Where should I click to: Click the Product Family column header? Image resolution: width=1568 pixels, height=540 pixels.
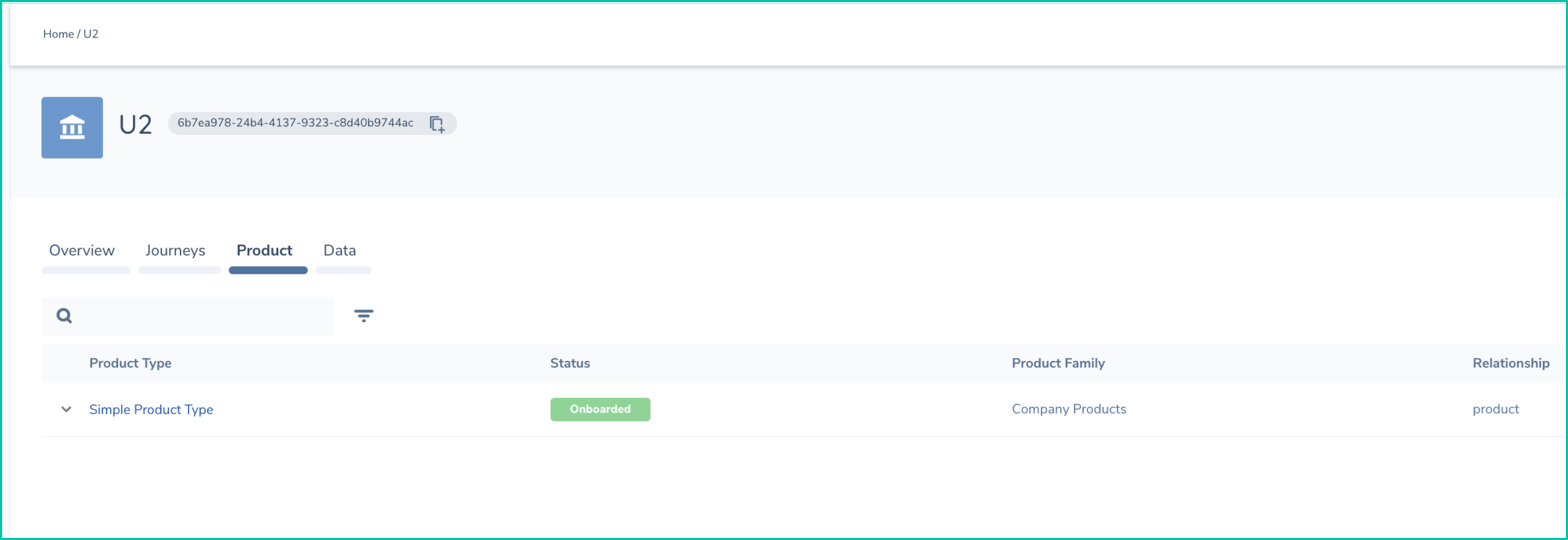click(x=1058, y=363)
